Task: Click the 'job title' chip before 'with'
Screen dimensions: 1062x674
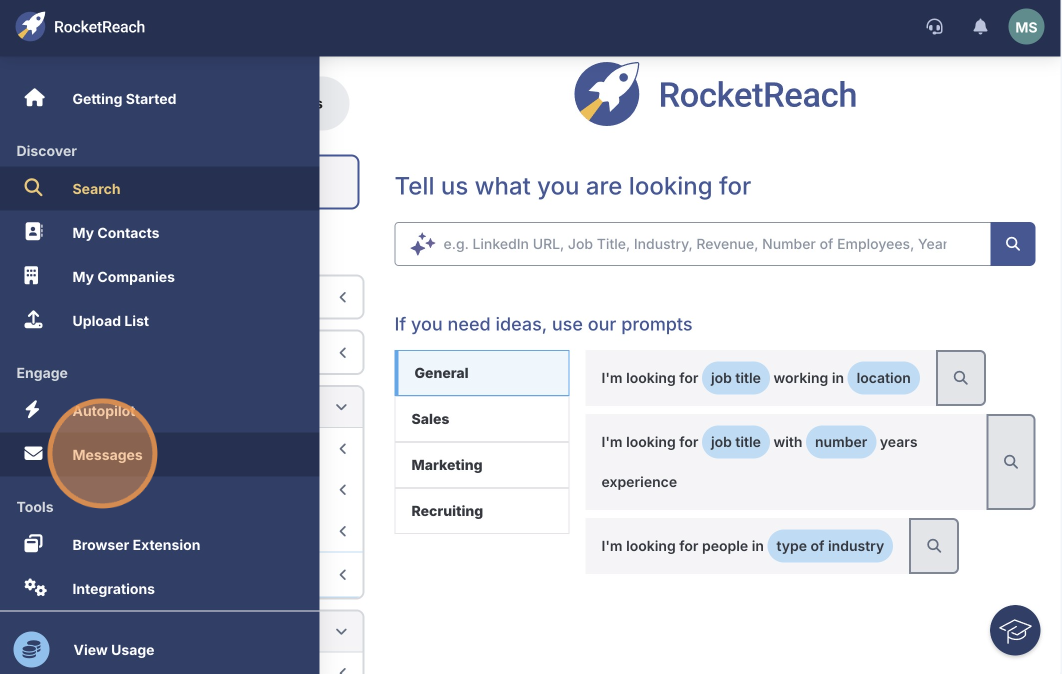Action: [736, 442]
